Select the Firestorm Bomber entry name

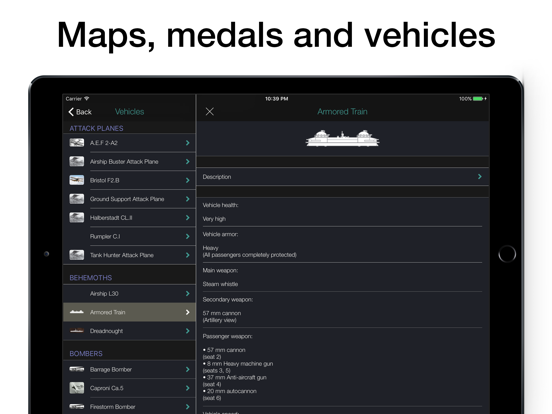[x=113, y=407]
